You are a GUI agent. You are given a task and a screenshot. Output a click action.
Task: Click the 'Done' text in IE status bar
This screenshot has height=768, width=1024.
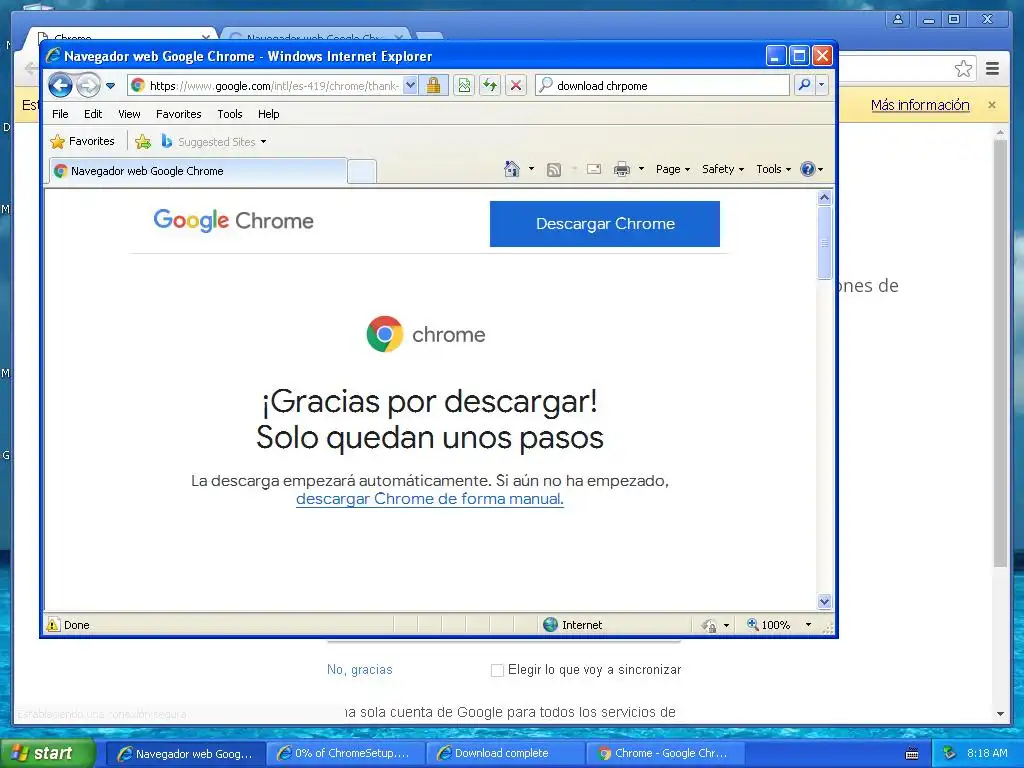point(76,625)
